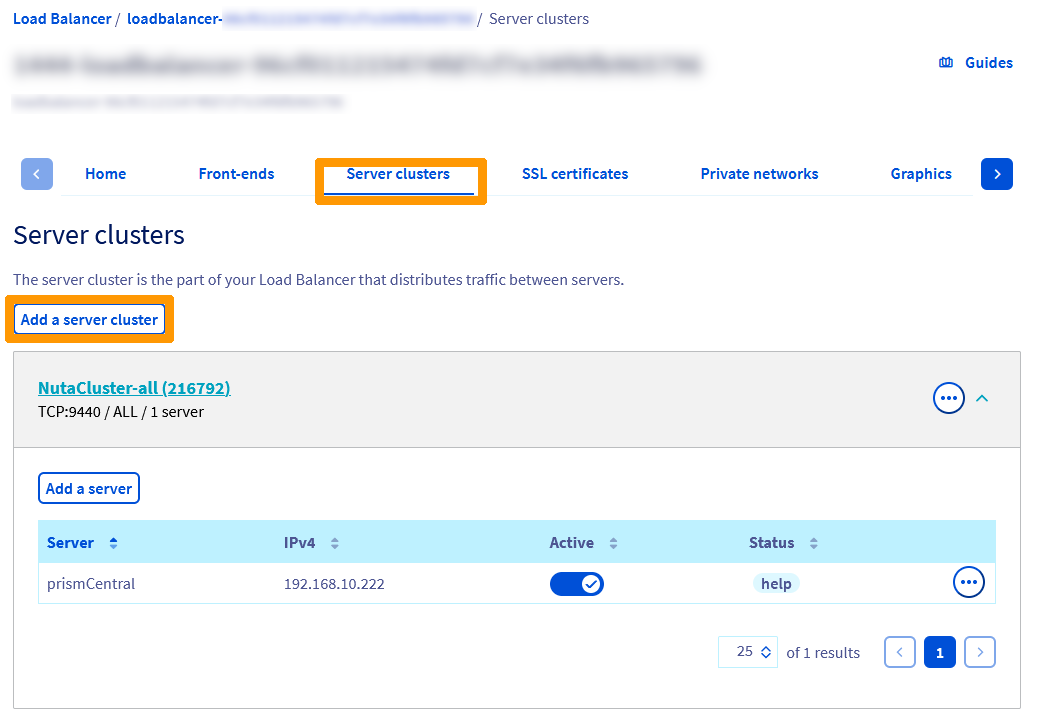
Task: Switch to the SSL certificates tab
Action: pyautogui.click(x=575, y=173)
